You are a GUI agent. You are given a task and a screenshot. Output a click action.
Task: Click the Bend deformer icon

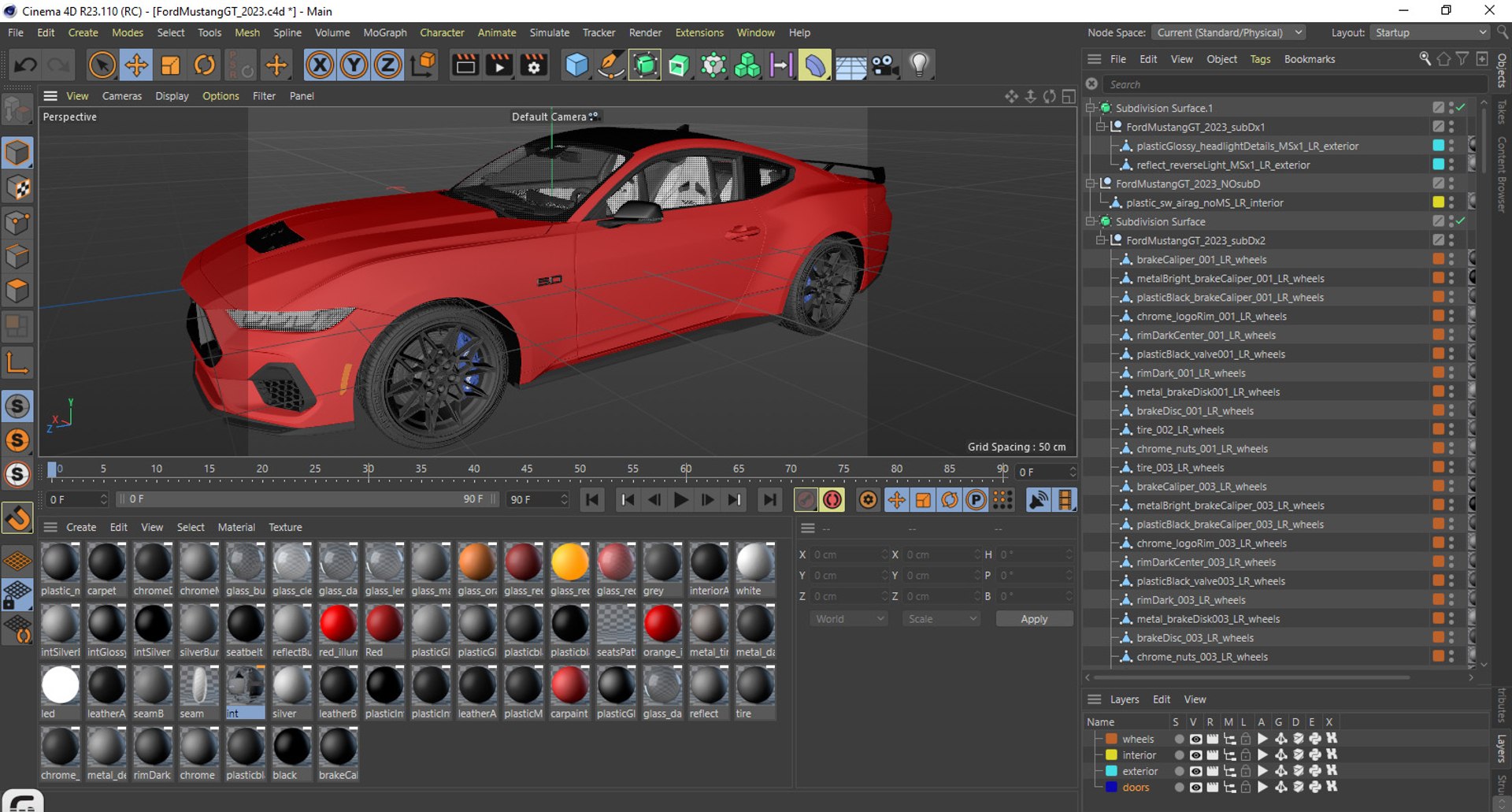click(x=815, y=65)
